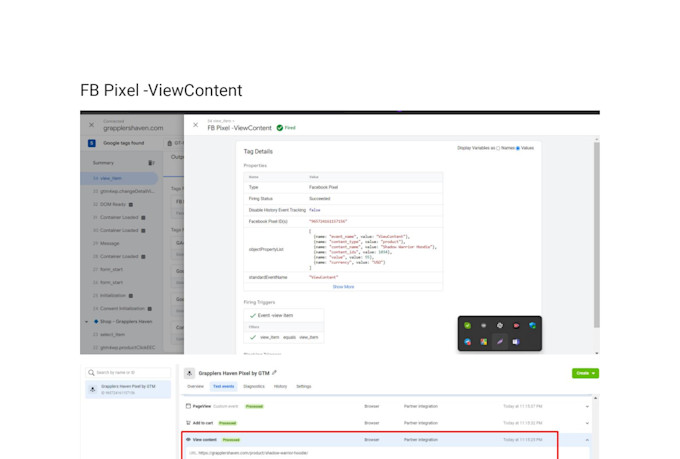
Task: Click the checkmark beside Event -view item trigger
Action: (x=252, y=315)
